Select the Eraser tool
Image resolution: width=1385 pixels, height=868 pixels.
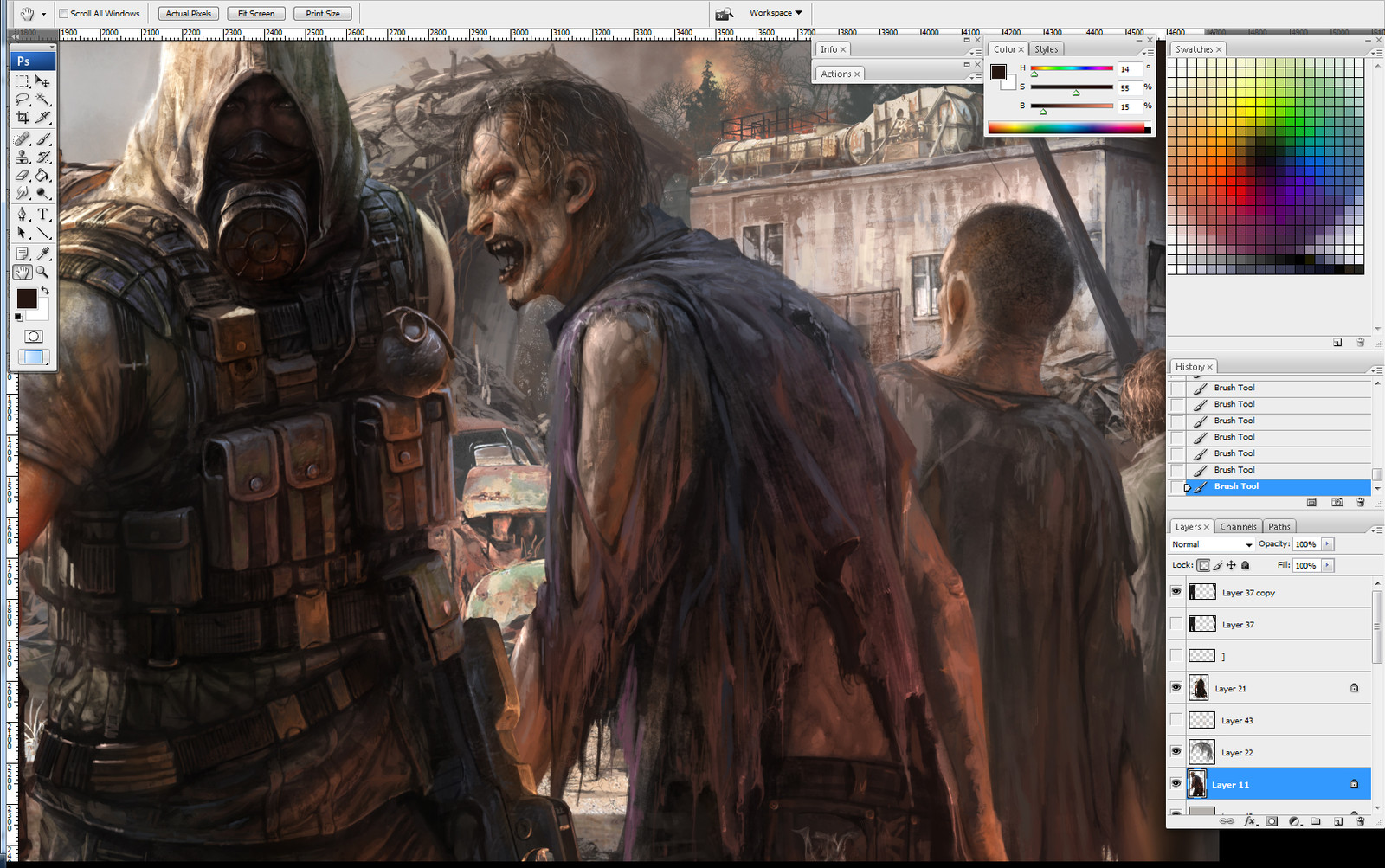23,176
